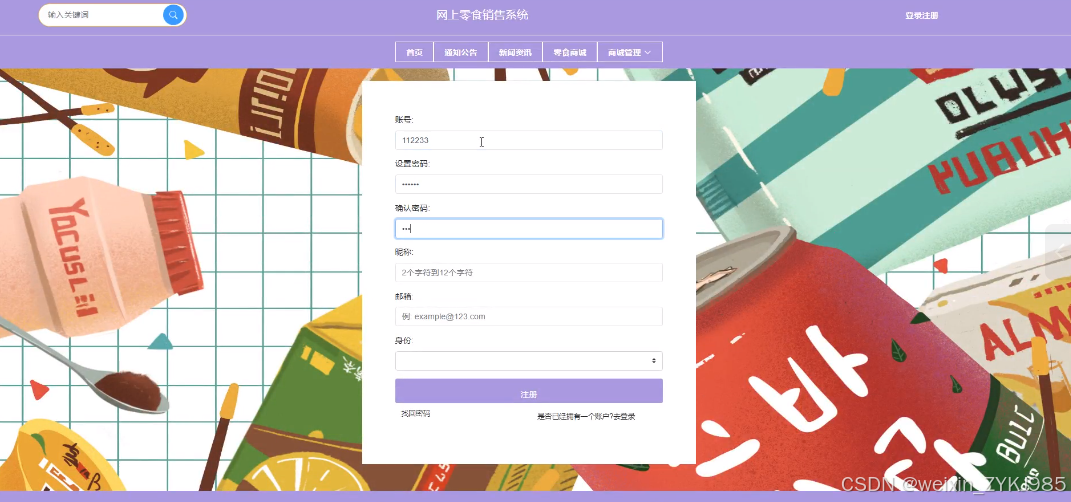Click the 找回密码 link
This screenshot has width=1071, height=502.
click(415, 414)
